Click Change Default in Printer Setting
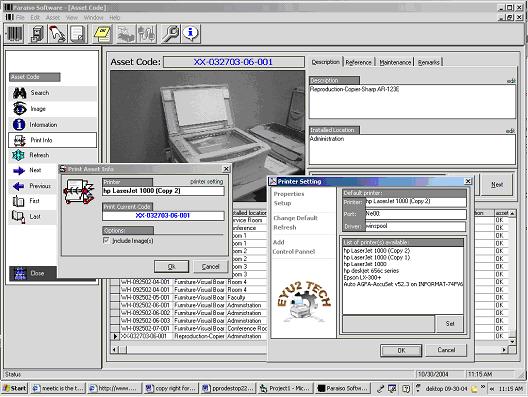 coord(296,218)
